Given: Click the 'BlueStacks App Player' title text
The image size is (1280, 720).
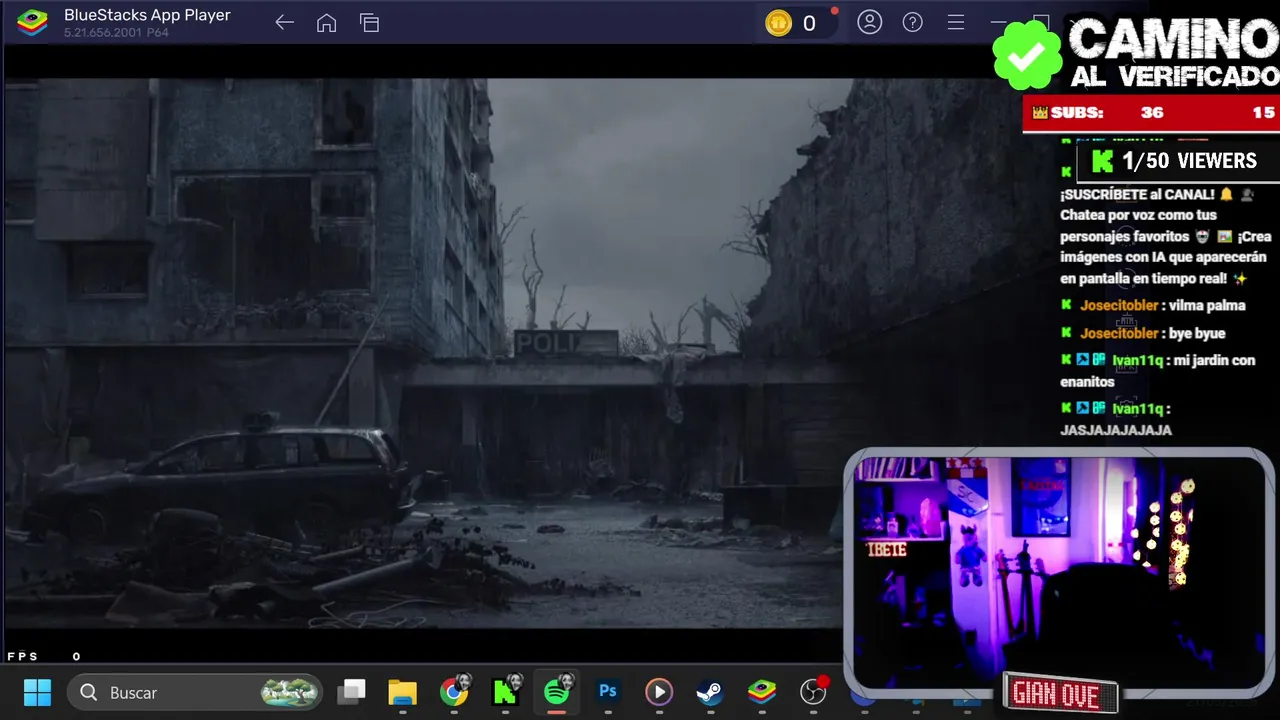Looking at the screenshot, I should tap(147, 15).
